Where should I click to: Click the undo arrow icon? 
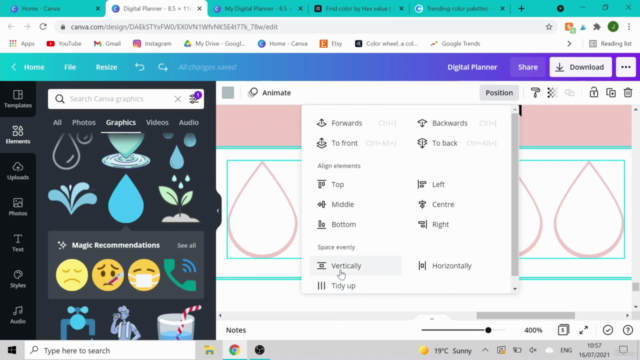tap(140, 67)
